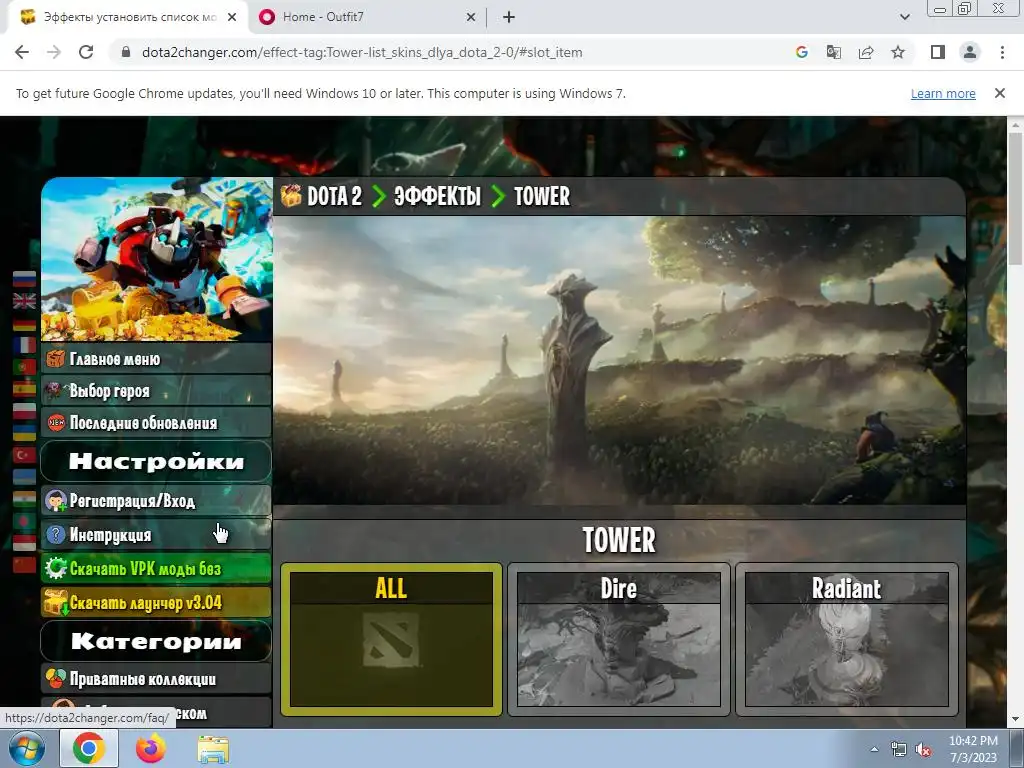Screen dimensions: 1024x768
Task: Choose the Bangladesh flag
Action: tap(24, 521)
